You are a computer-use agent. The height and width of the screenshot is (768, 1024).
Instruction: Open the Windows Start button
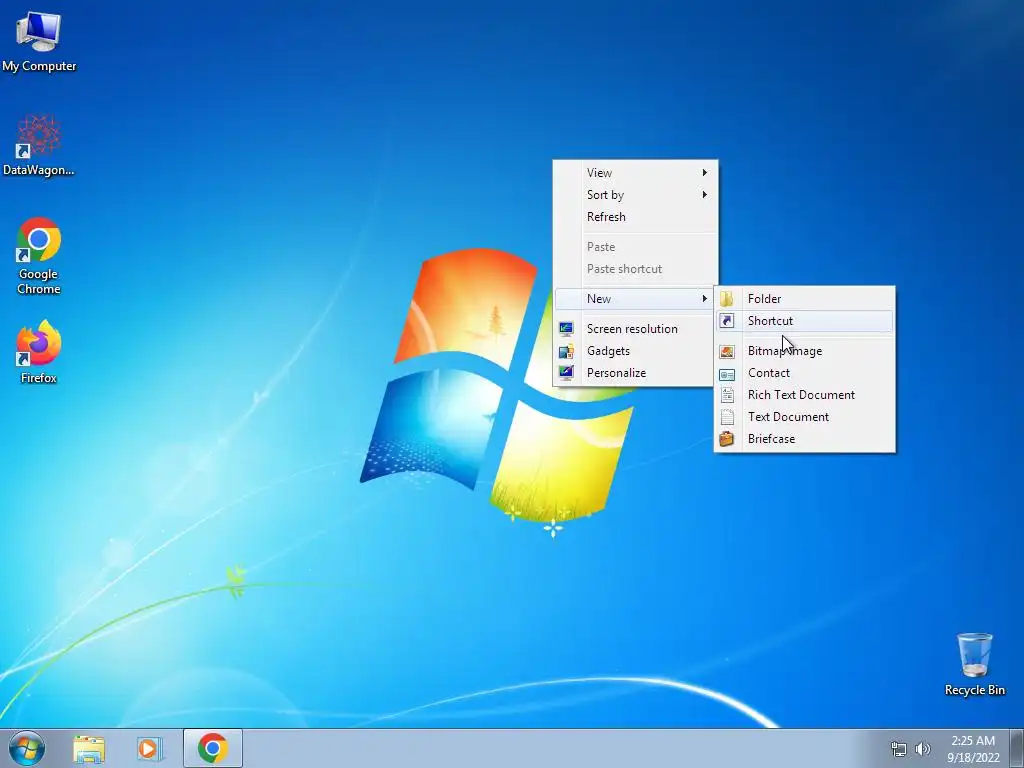27,748
